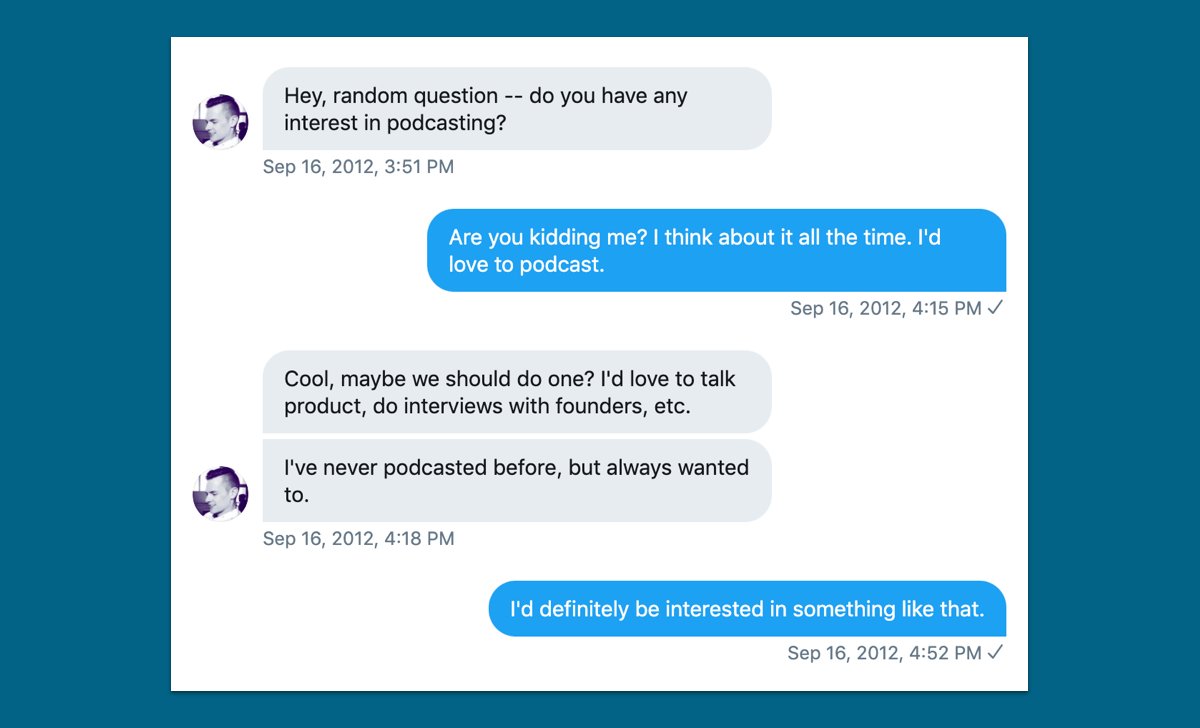The height and width of the screenshot is (728, 1200).
Task: Click the 'Sep 16, 2012, 3:51 PM' timestamp
Action: point(358,167)
